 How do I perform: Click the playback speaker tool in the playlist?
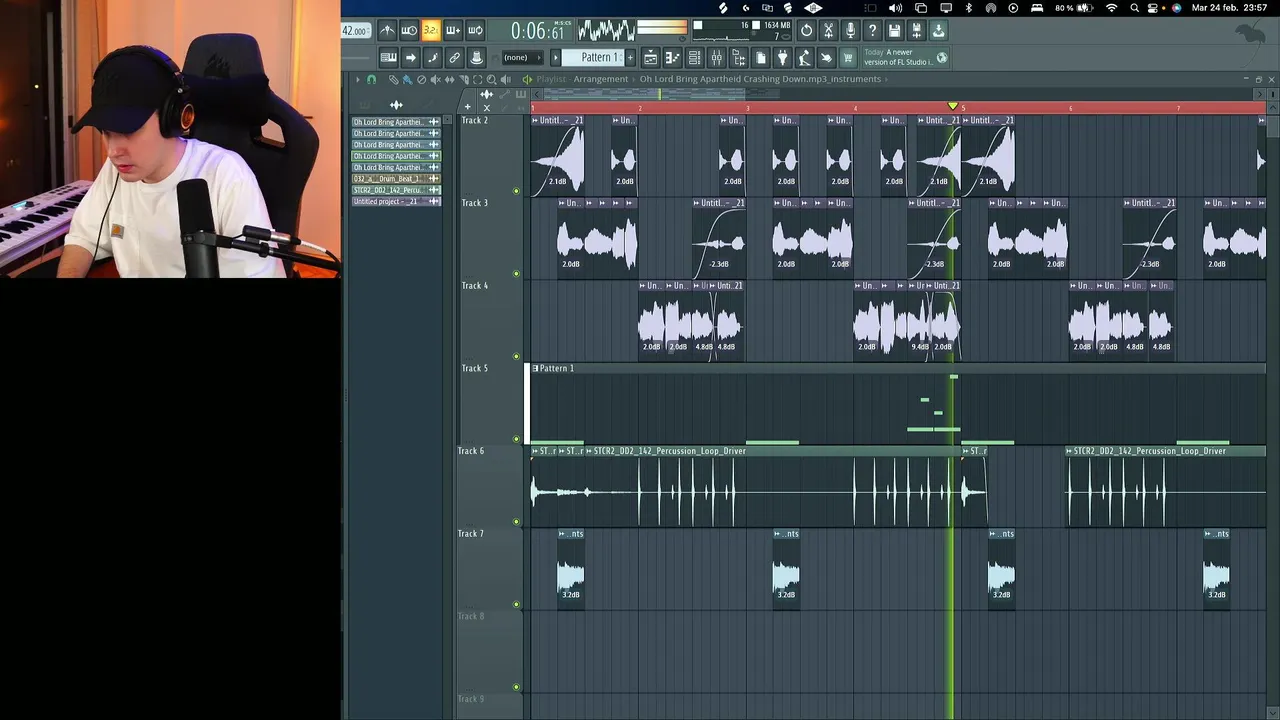(505, 79)
